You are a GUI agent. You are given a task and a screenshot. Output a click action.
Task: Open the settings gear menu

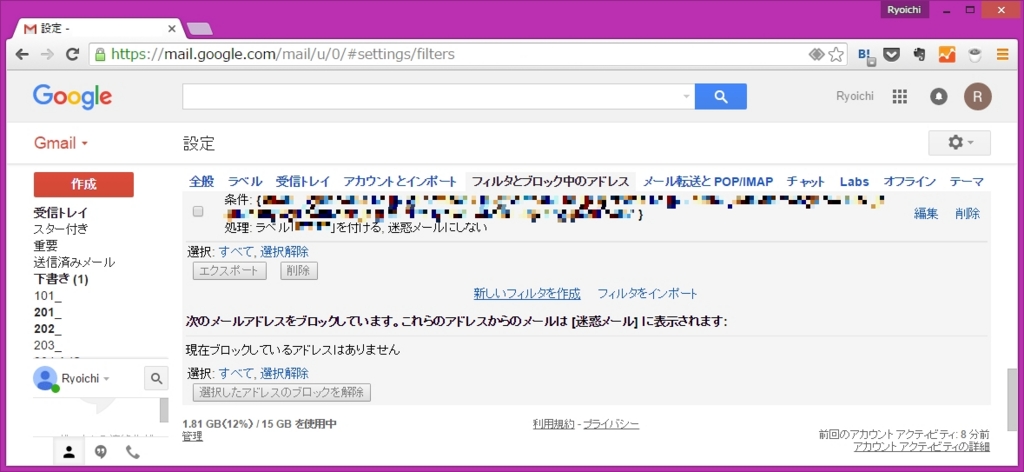pos(959,143)
